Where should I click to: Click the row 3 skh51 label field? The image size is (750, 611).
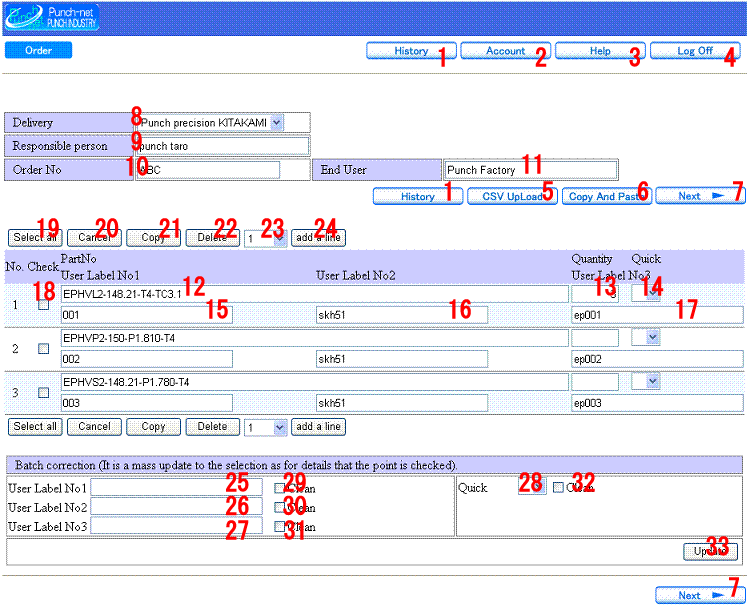click(x=402, y=403)
